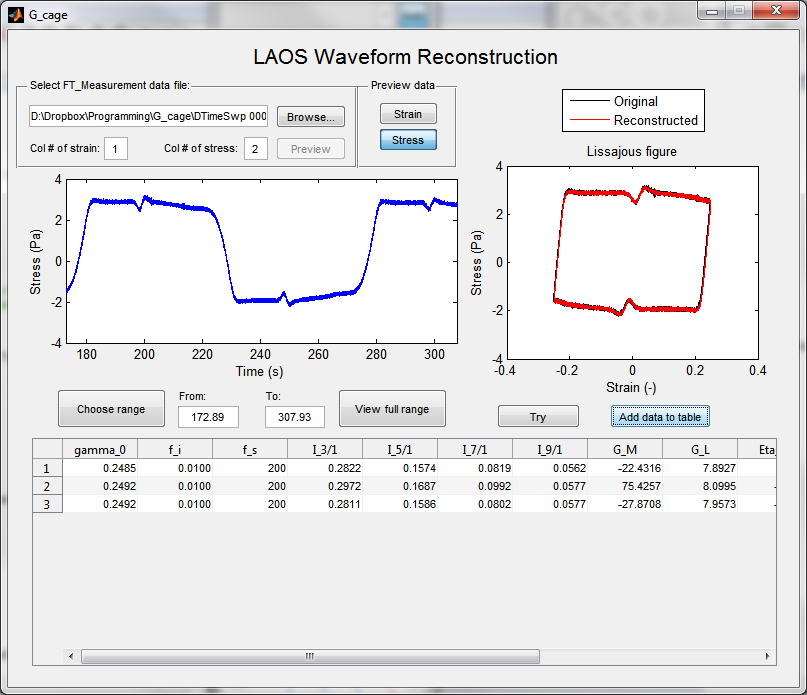Select table row header 2
Screen dimensions: 807x695
[47, 486]
